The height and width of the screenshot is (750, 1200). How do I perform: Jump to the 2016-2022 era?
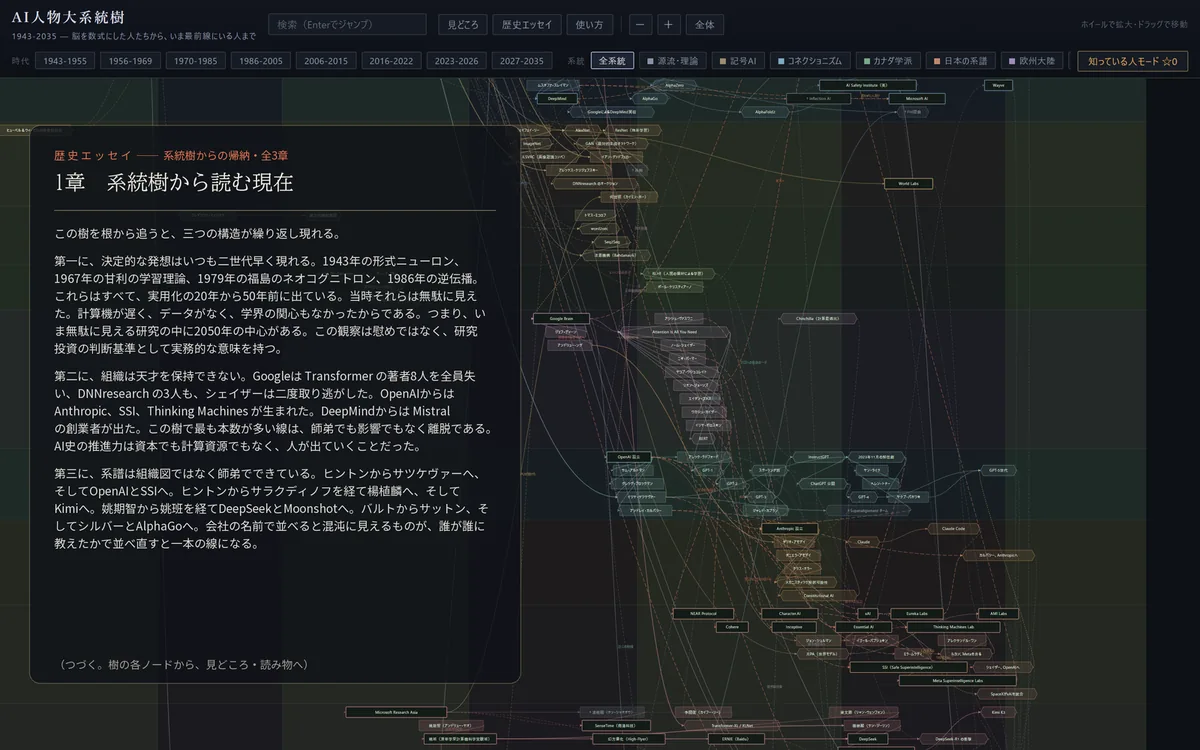point(391,61)
